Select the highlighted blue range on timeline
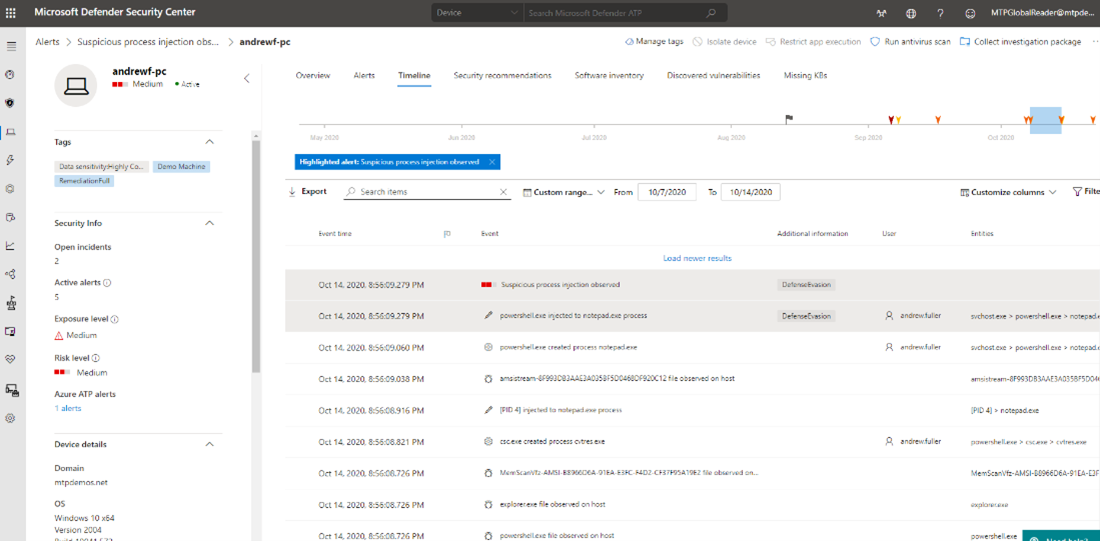The height and width of the screenshot is (541, 1100). [x=1045, y=120]
